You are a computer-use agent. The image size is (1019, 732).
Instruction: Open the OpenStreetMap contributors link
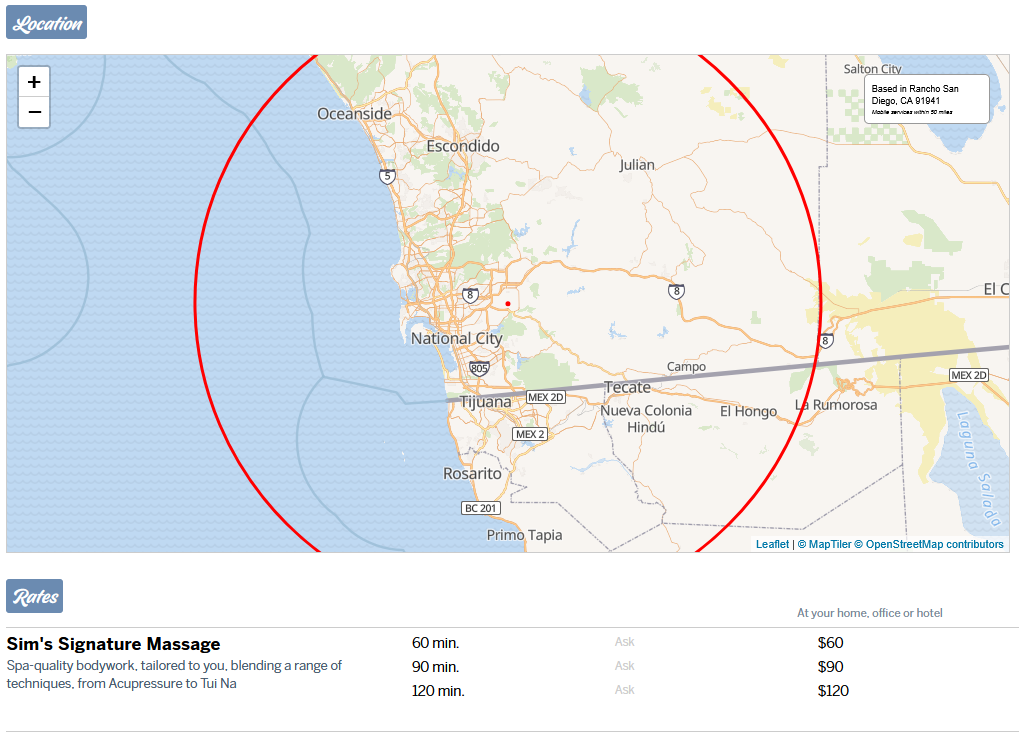pos(934,544)
